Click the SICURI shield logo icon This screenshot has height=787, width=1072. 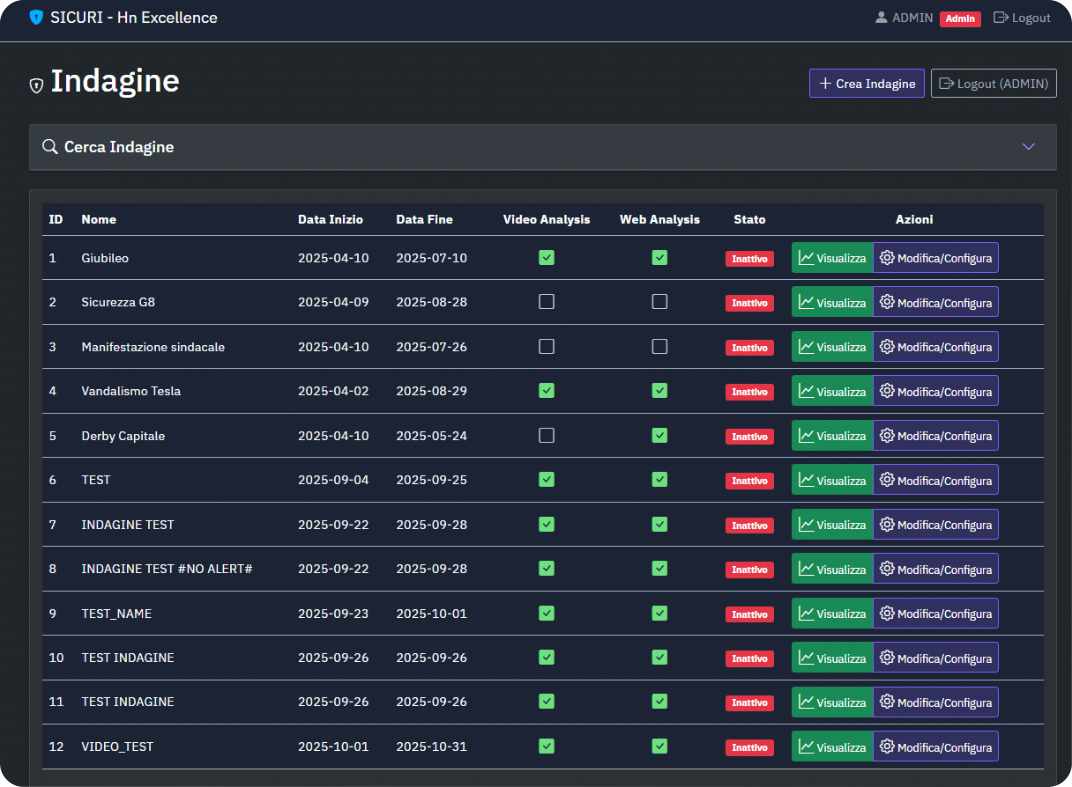37,17
